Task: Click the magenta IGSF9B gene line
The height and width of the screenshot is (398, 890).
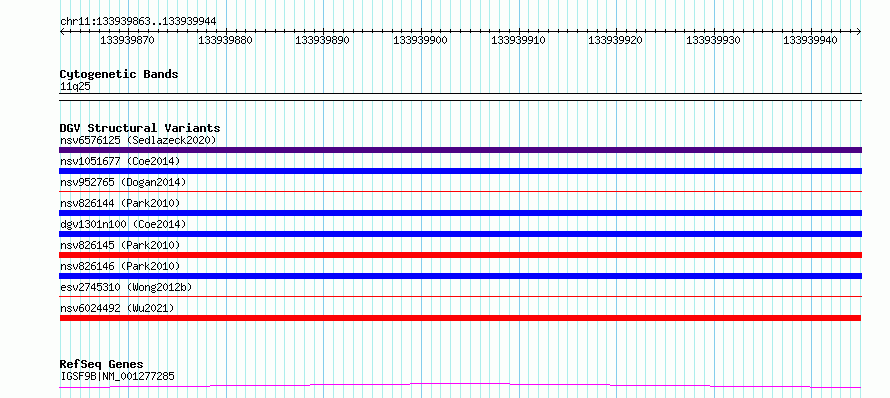Action: click(460, 386)
